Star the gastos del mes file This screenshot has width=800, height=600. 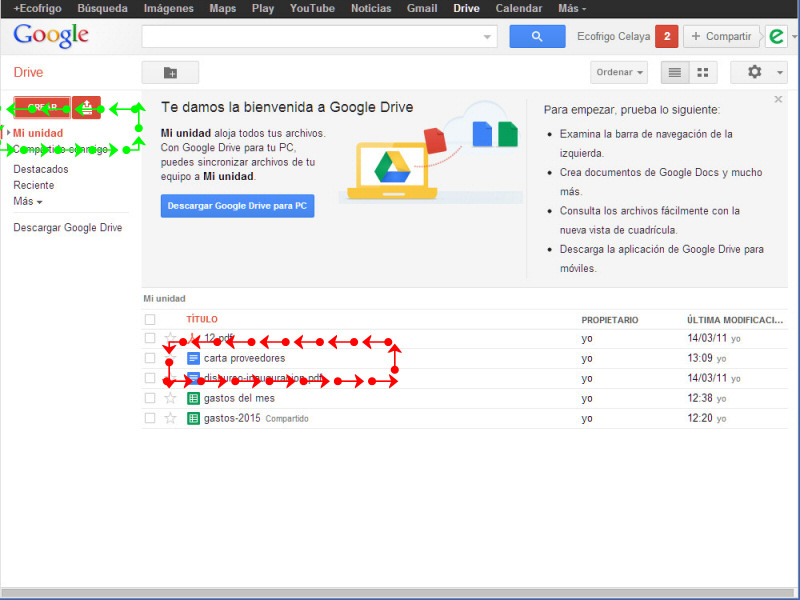coord(170,398)
